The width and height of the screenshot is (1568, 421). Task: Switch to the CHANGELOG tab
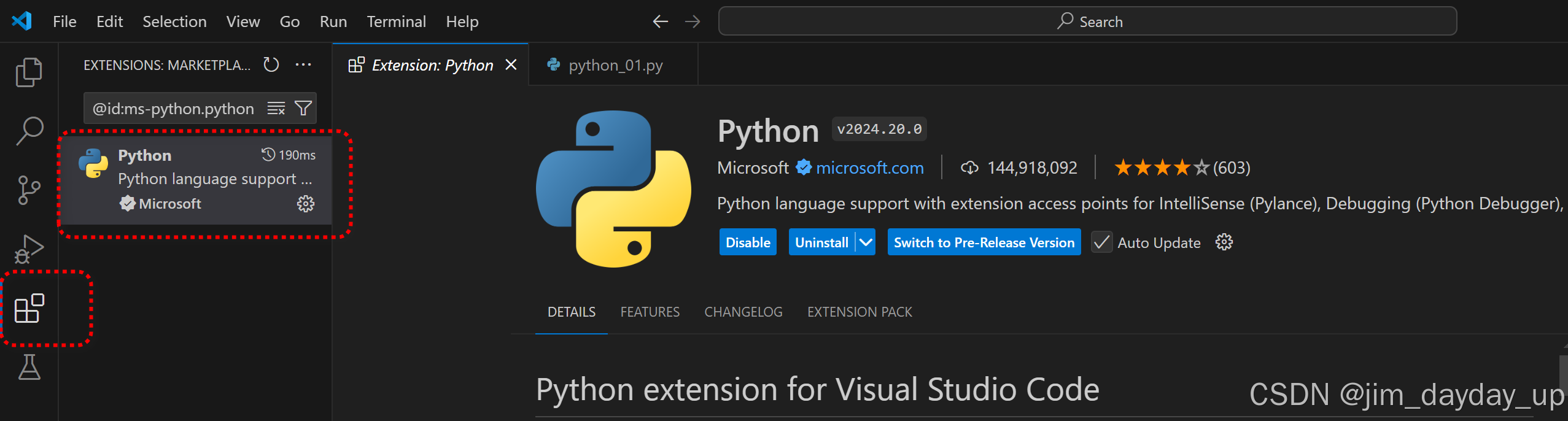click(743, 312)
